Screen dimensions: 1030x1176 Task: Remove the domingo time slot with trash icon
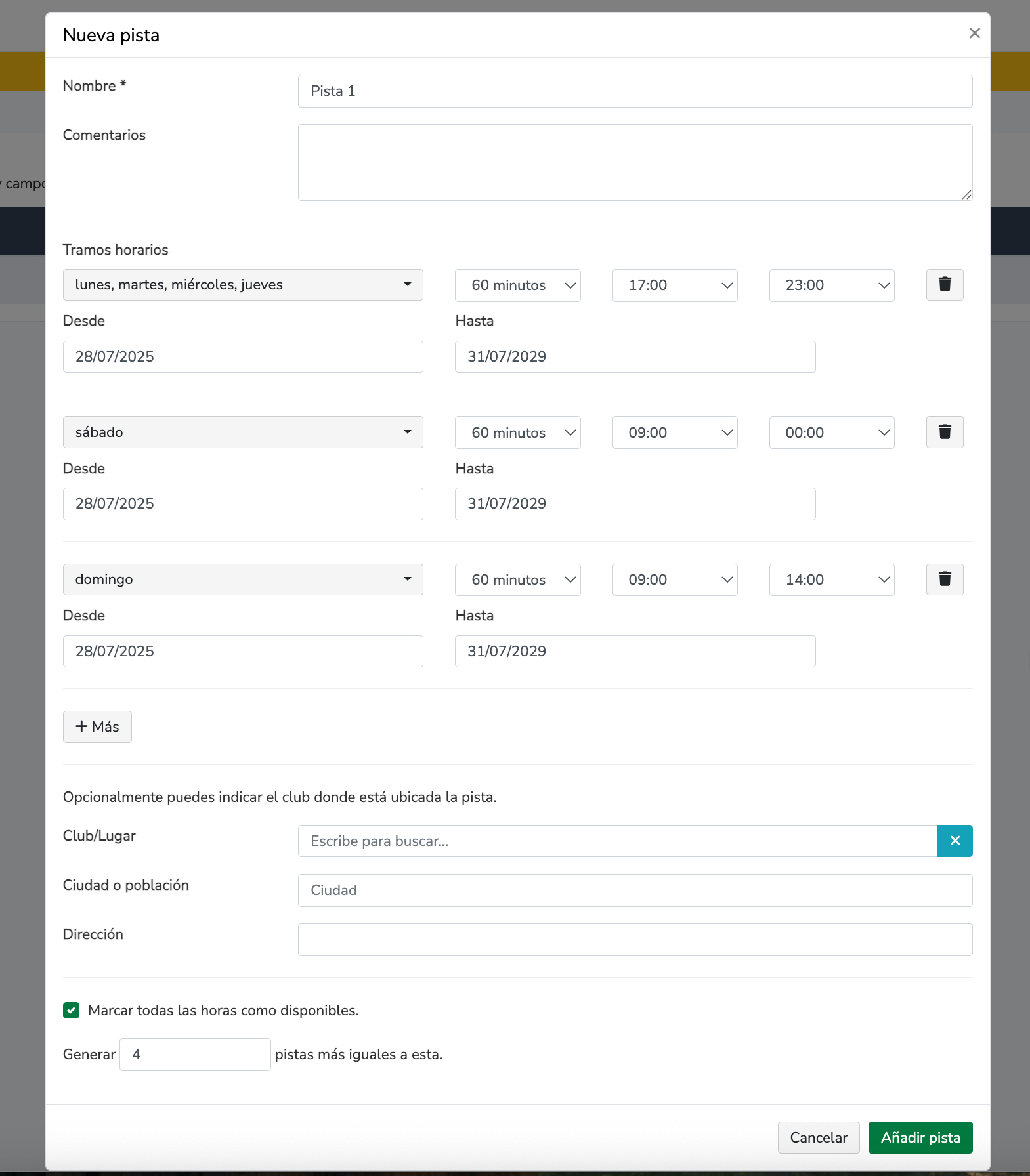pyautogui.click(x=944, y=579)
